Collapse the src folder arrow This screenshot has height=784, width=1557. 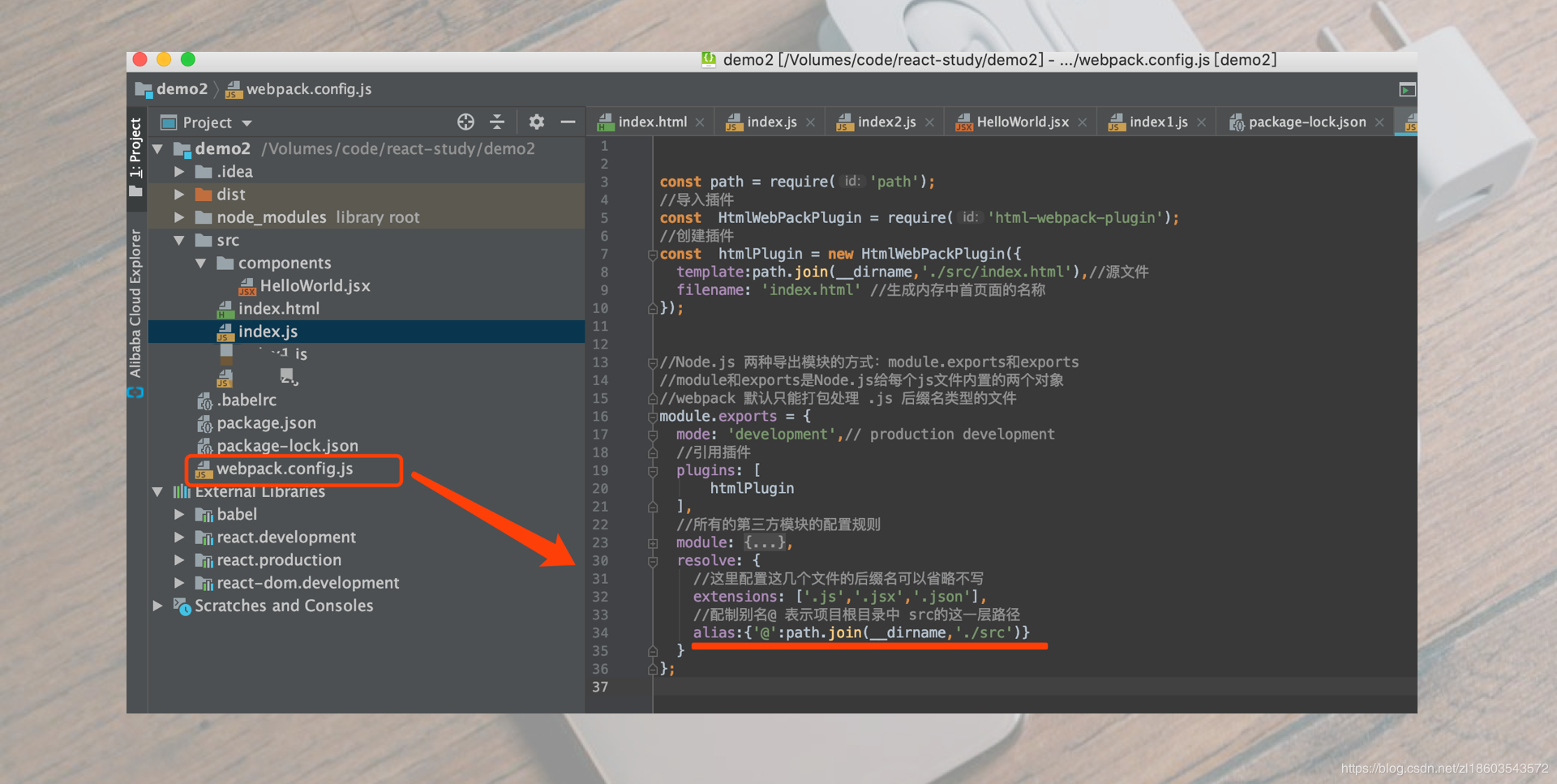179,240
